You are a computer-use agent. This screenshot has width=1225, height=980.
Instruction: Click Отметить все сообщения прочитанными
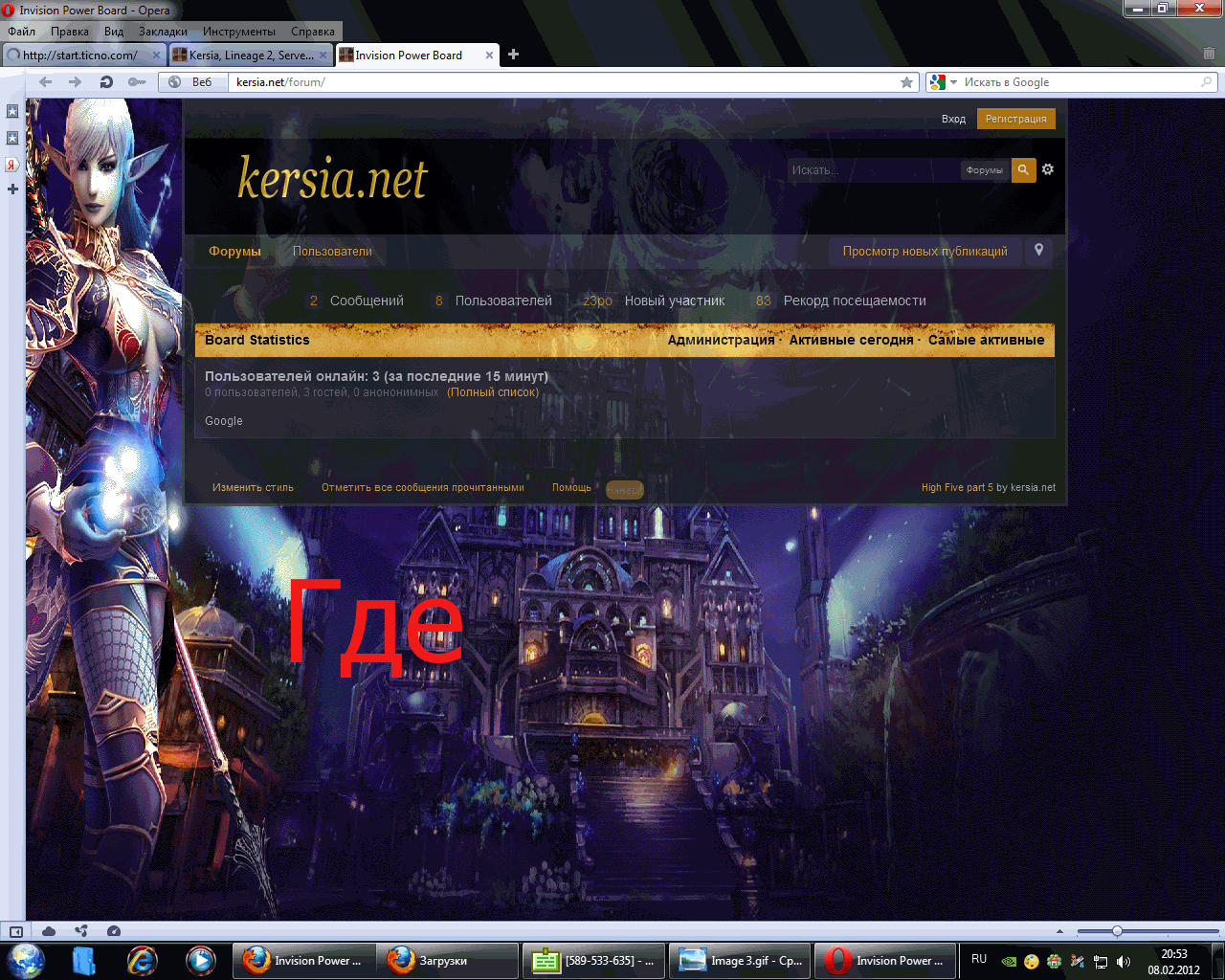(423, 487)
